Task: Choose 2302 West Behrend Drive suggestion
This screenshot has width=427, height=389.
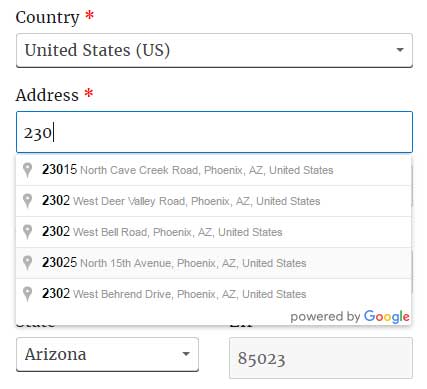Action: [213, 294]
